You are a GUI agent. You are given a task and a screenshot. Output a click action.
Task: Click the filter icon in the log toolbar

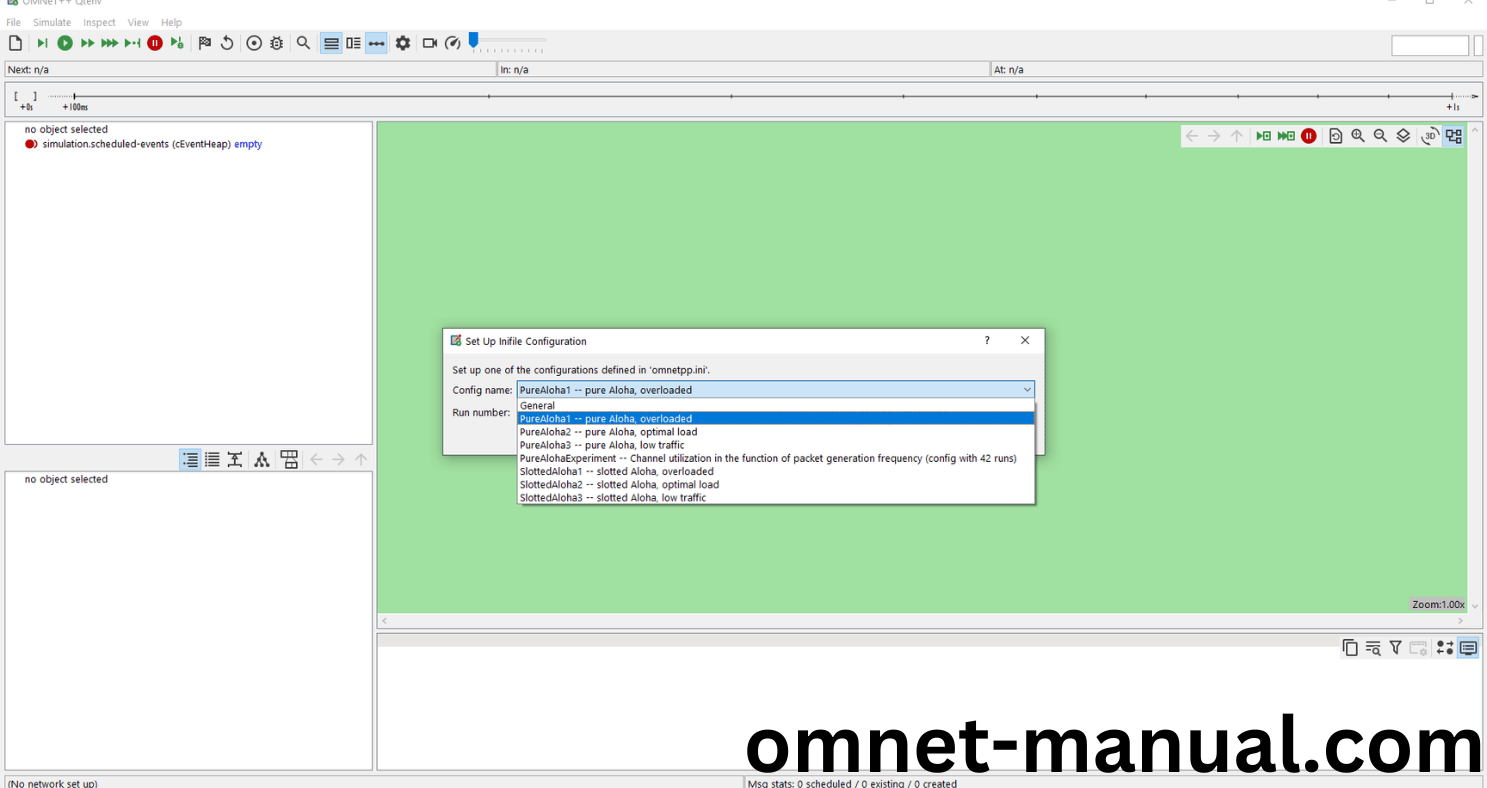tap(1395, 648)
